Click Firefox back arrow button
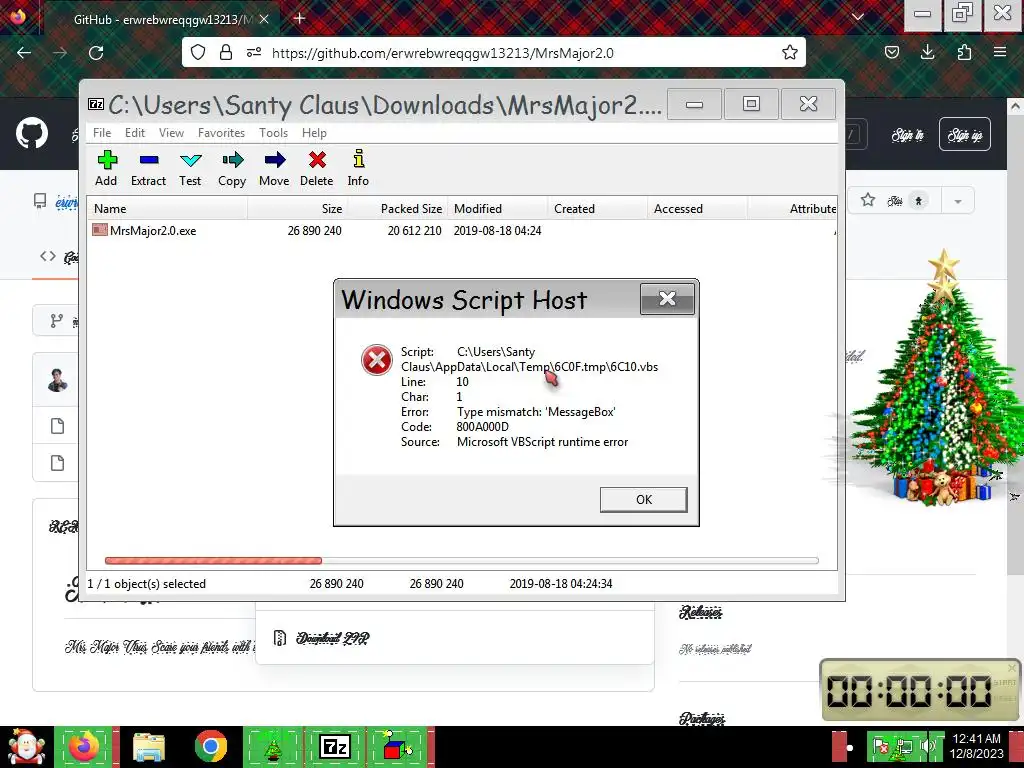The image size is (1024, 768). (24, 53)
